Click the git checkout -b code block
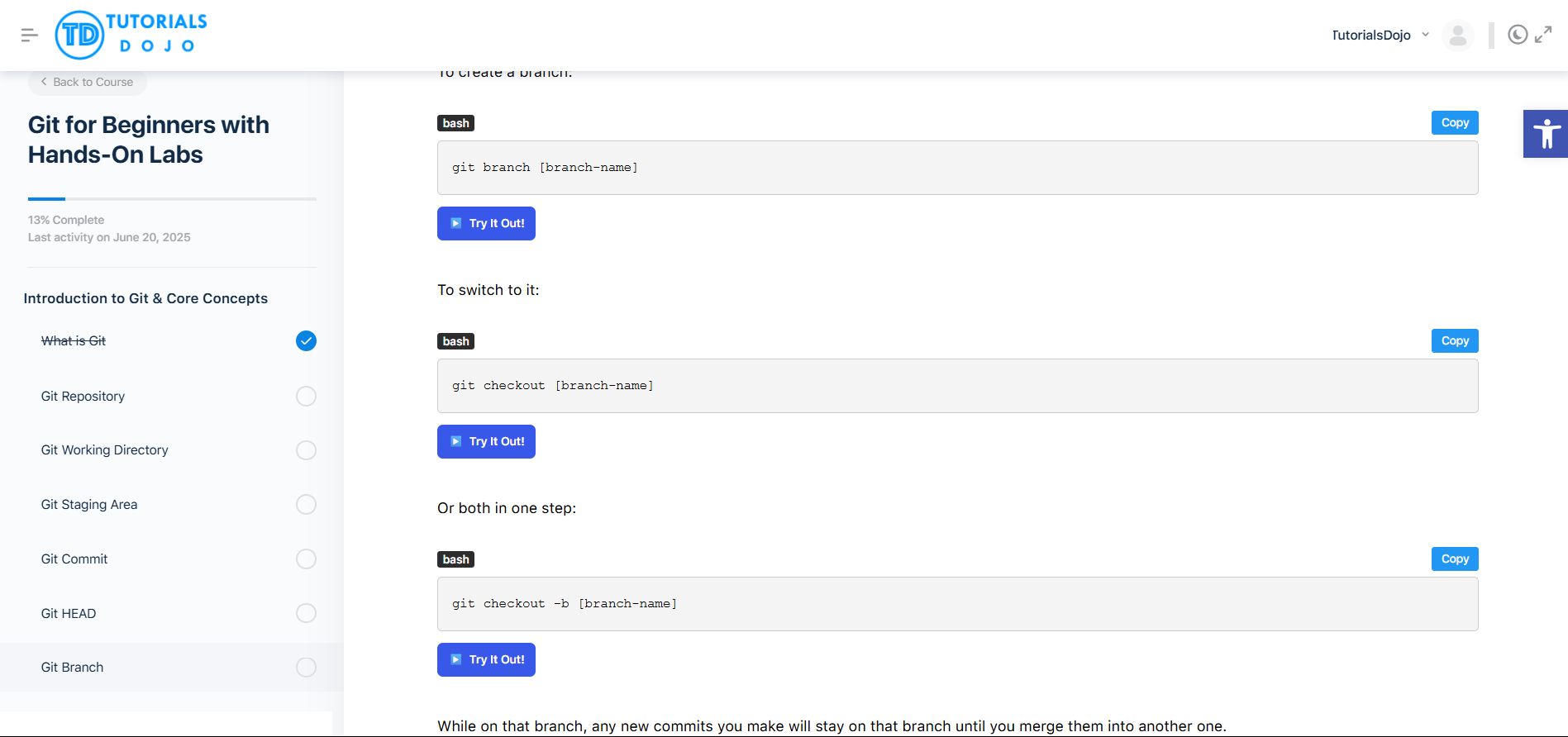1568x737 pixels. pyautogui.click(x=956, y=604)
